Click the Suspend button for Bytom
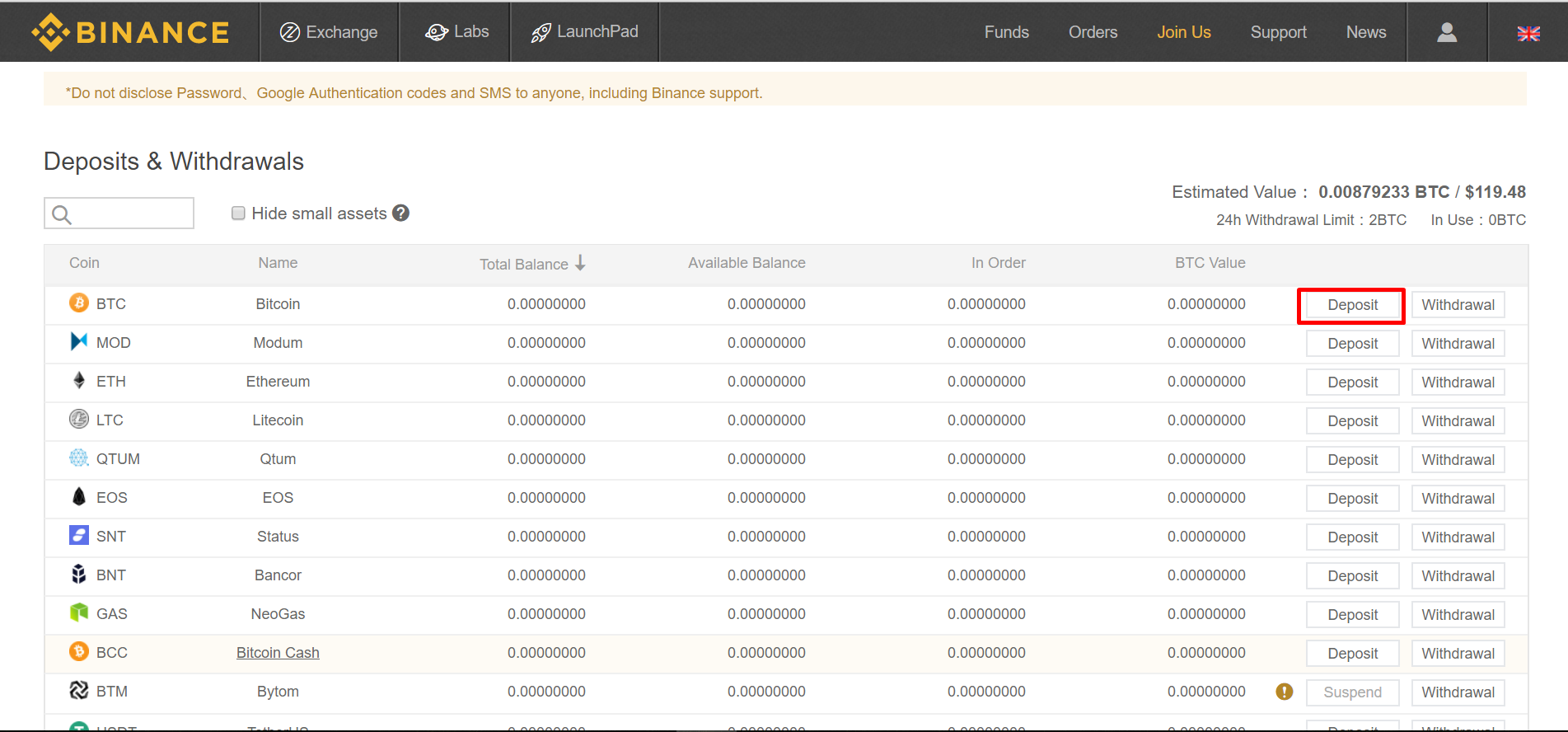 point(1351,692)
